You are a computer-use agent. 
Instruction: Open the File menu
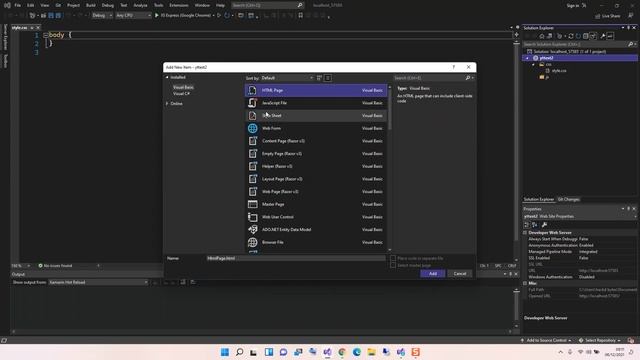click(x=18, y=5)
